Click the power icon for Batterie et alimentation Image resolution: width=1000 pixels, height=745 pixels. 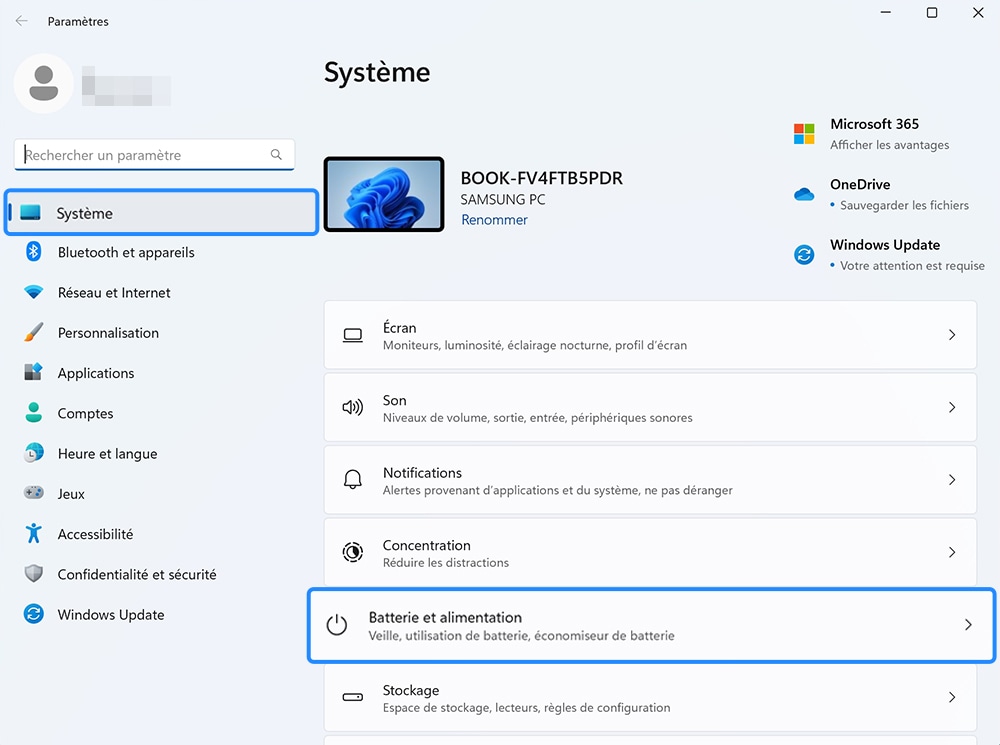(x=337, y=625)
